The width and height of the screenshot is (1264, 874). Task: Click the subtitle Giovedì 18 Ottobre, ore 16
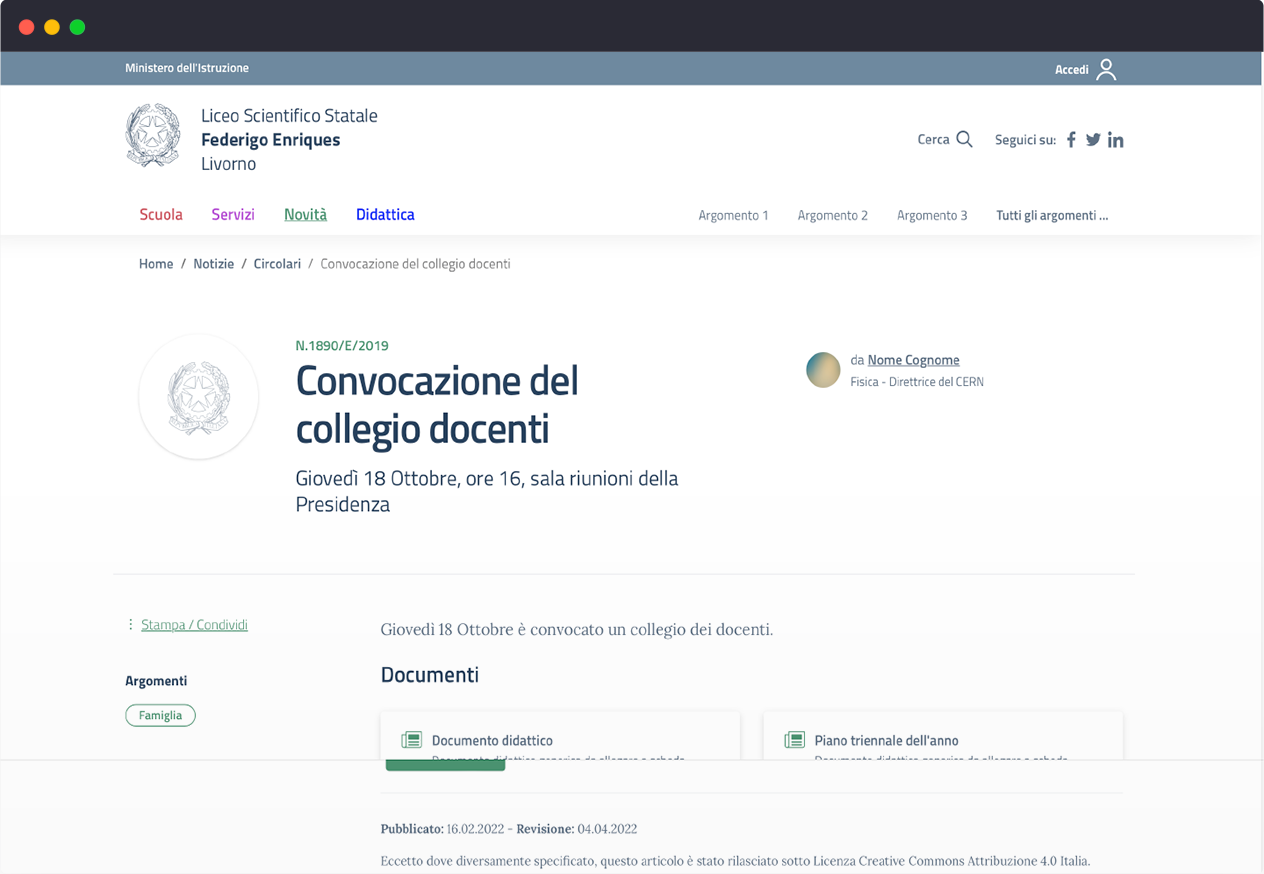[487, 491]
